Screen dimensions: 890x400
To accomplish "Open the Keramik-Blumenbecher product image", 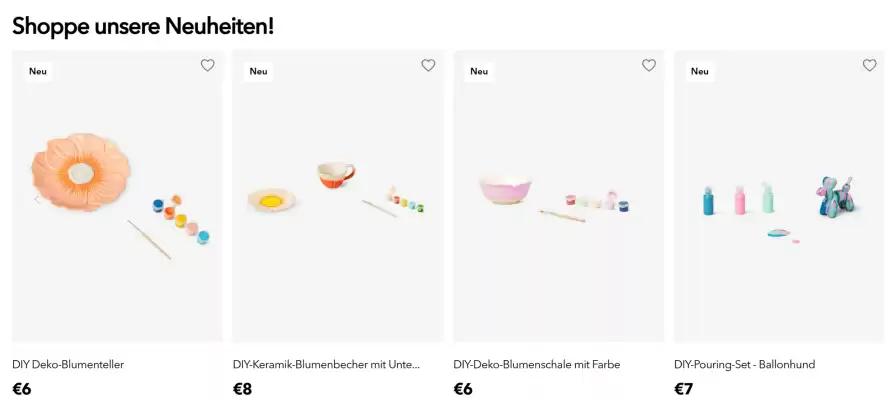I will coord(338,196).
